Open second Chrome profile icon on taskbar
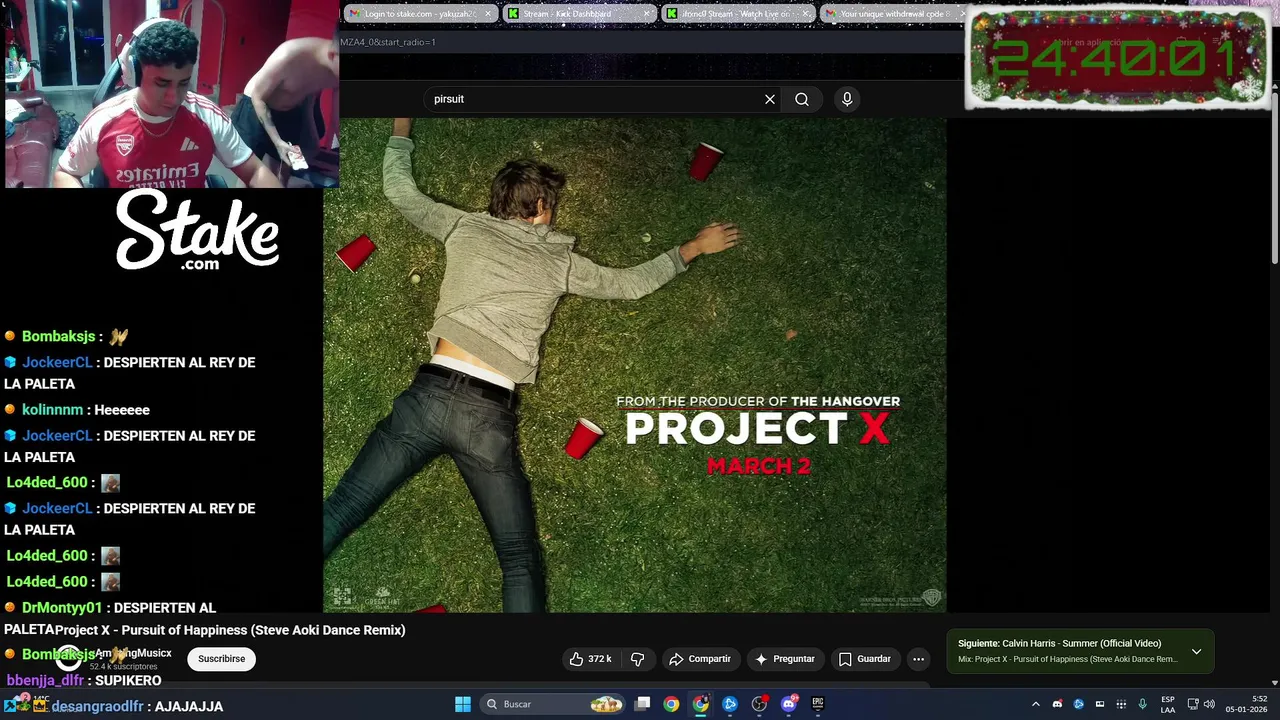The width and height of the screenshot is (1280, 720). click(x=701, y=704)
